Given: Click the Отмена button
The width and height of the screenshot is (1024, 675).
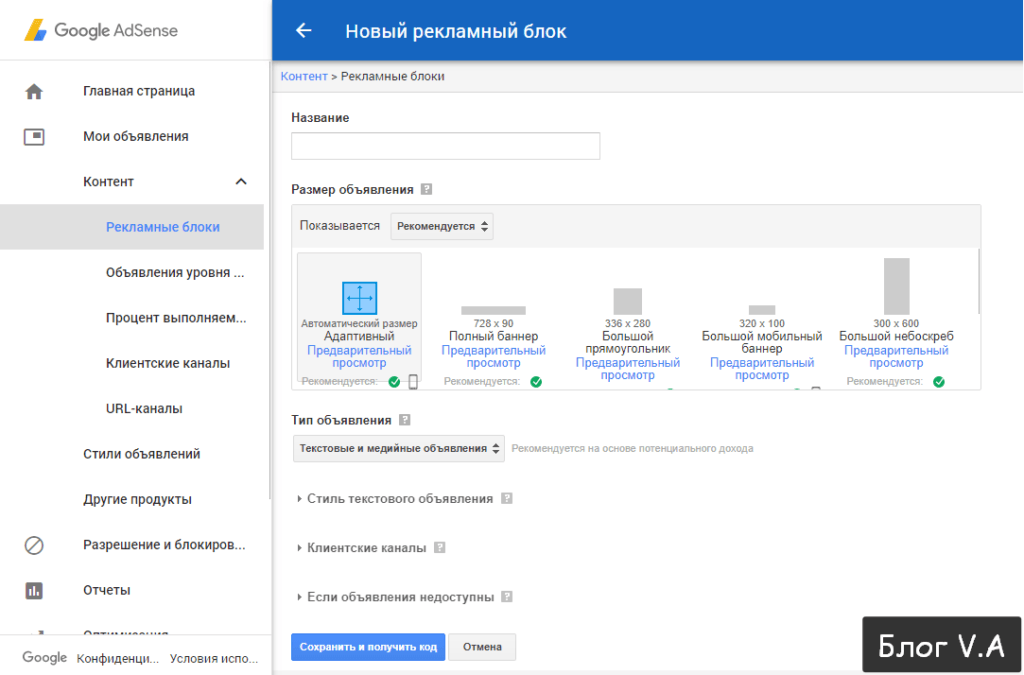Looking at the screenshot, I should pos(483,647).
